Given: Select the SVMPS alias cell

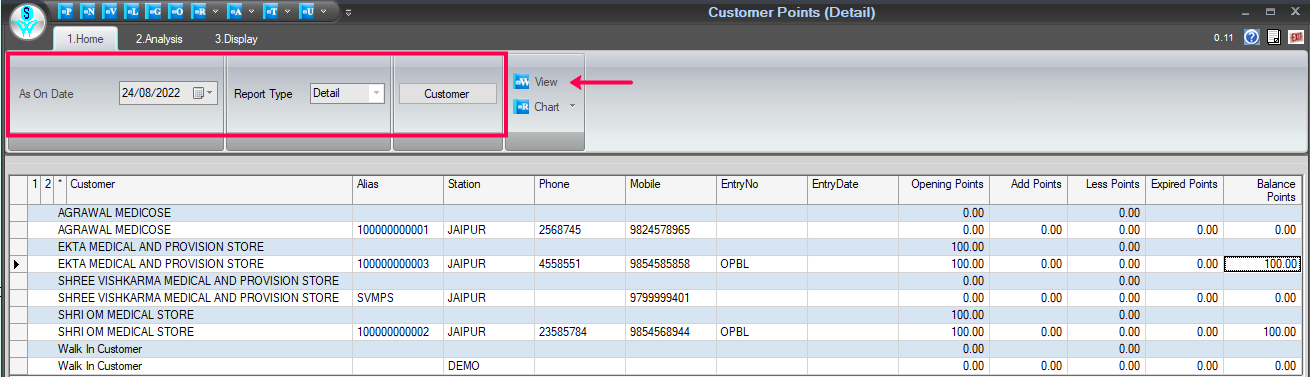Looking at the screenshot, I should click(397, 298).
